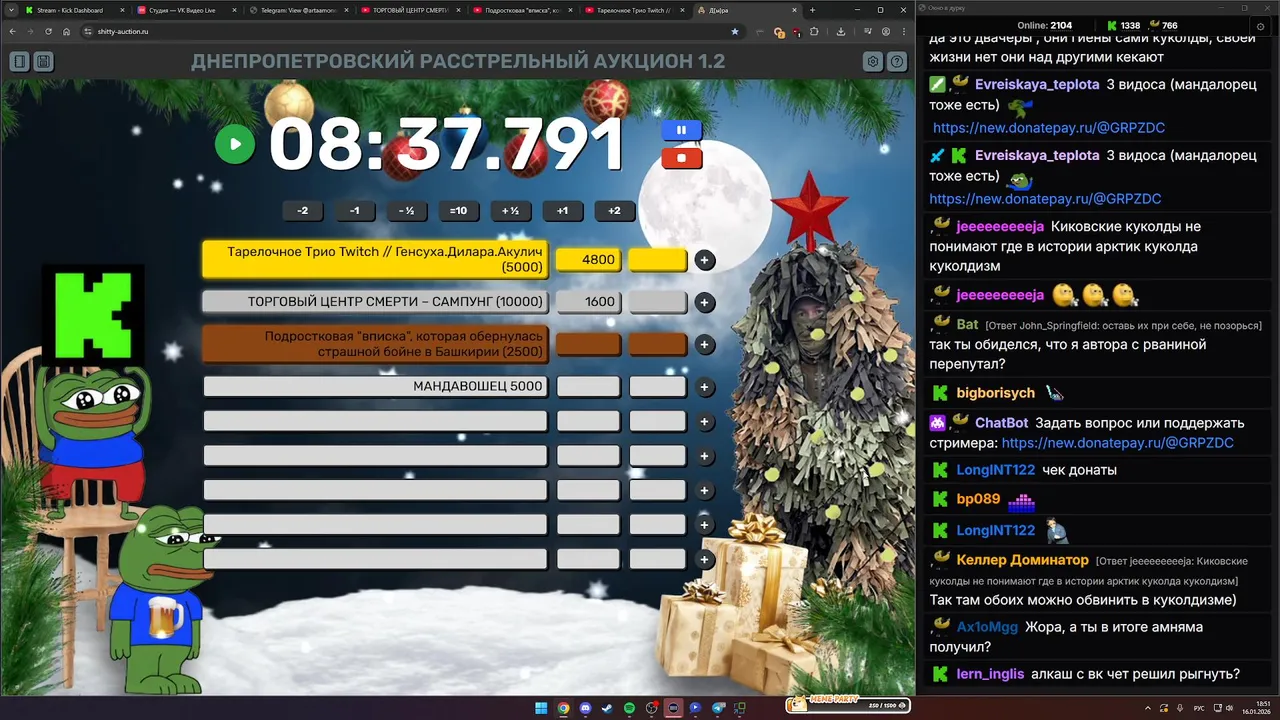Open OBS Studio from the taskbar

tap(651, 708)
